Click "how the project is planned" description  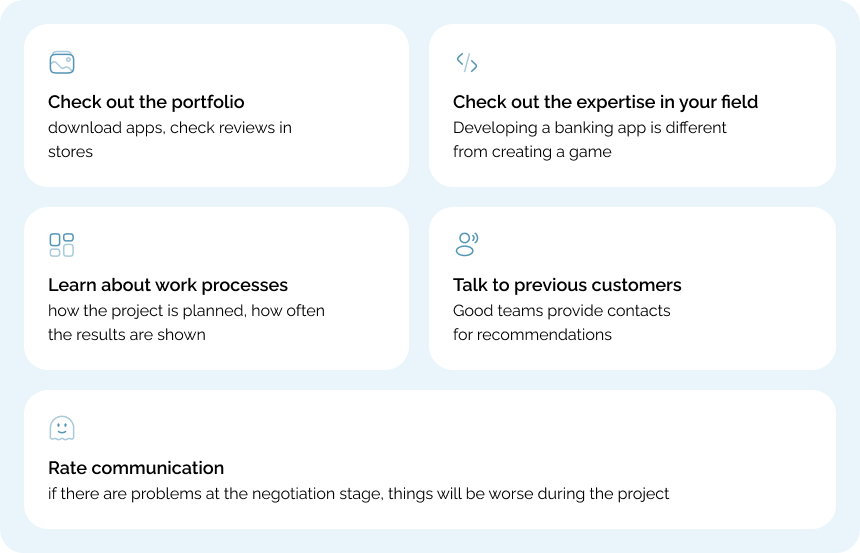186,311
